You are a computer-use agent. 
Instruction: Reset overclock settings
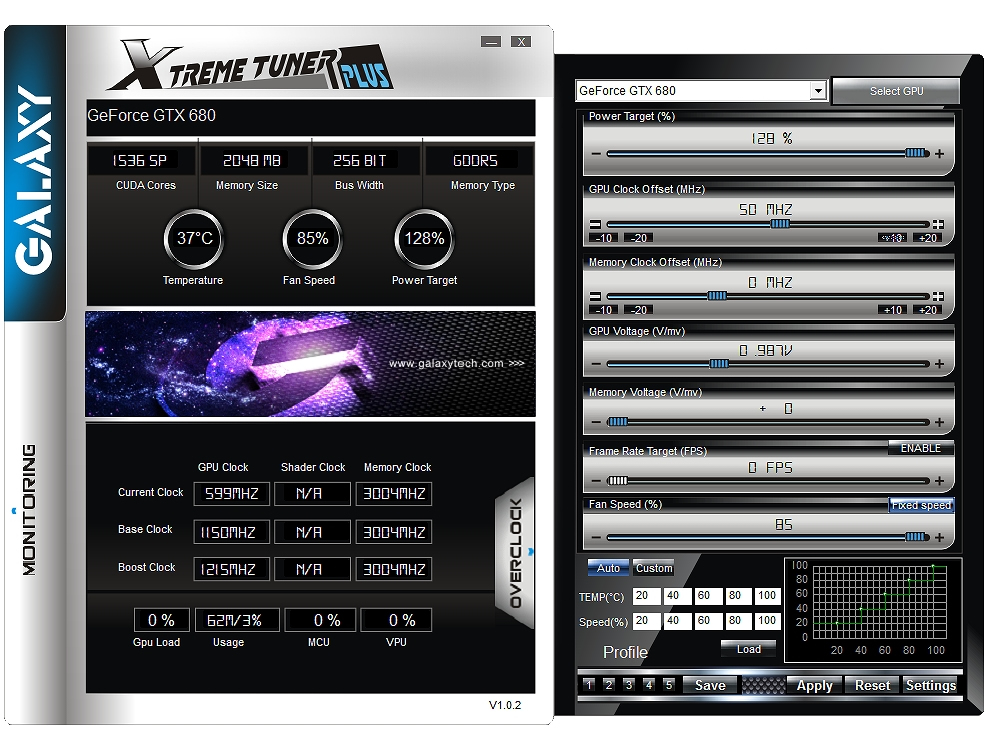pos(872,685)
